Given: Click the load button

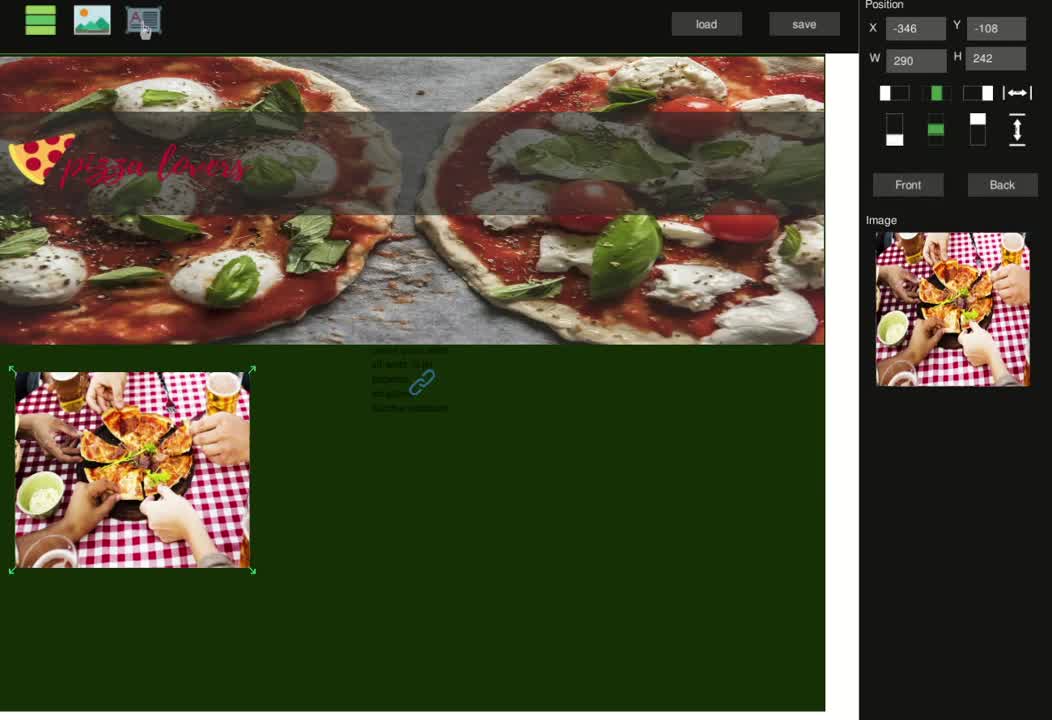Looking at the screenshot, I should coord(706,24).
